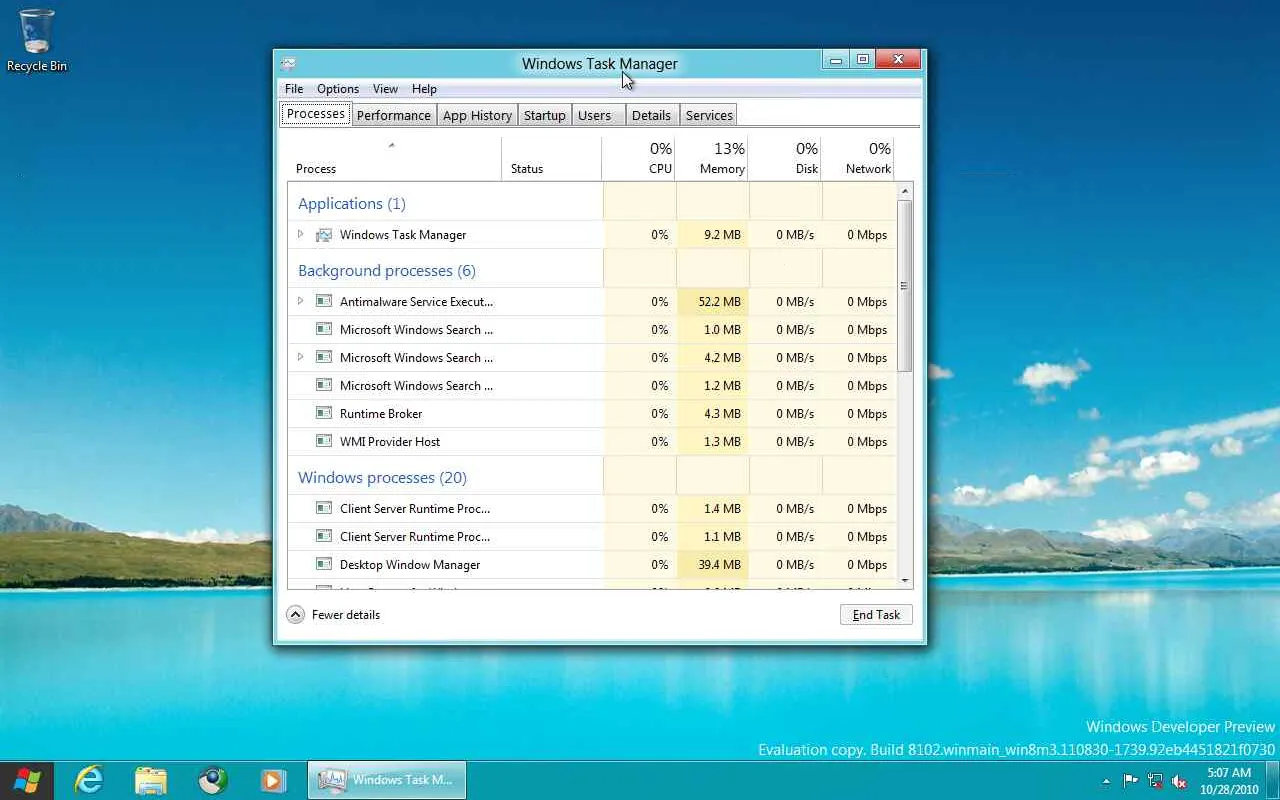
Task: Open the View menu
Action: (385, 89)
